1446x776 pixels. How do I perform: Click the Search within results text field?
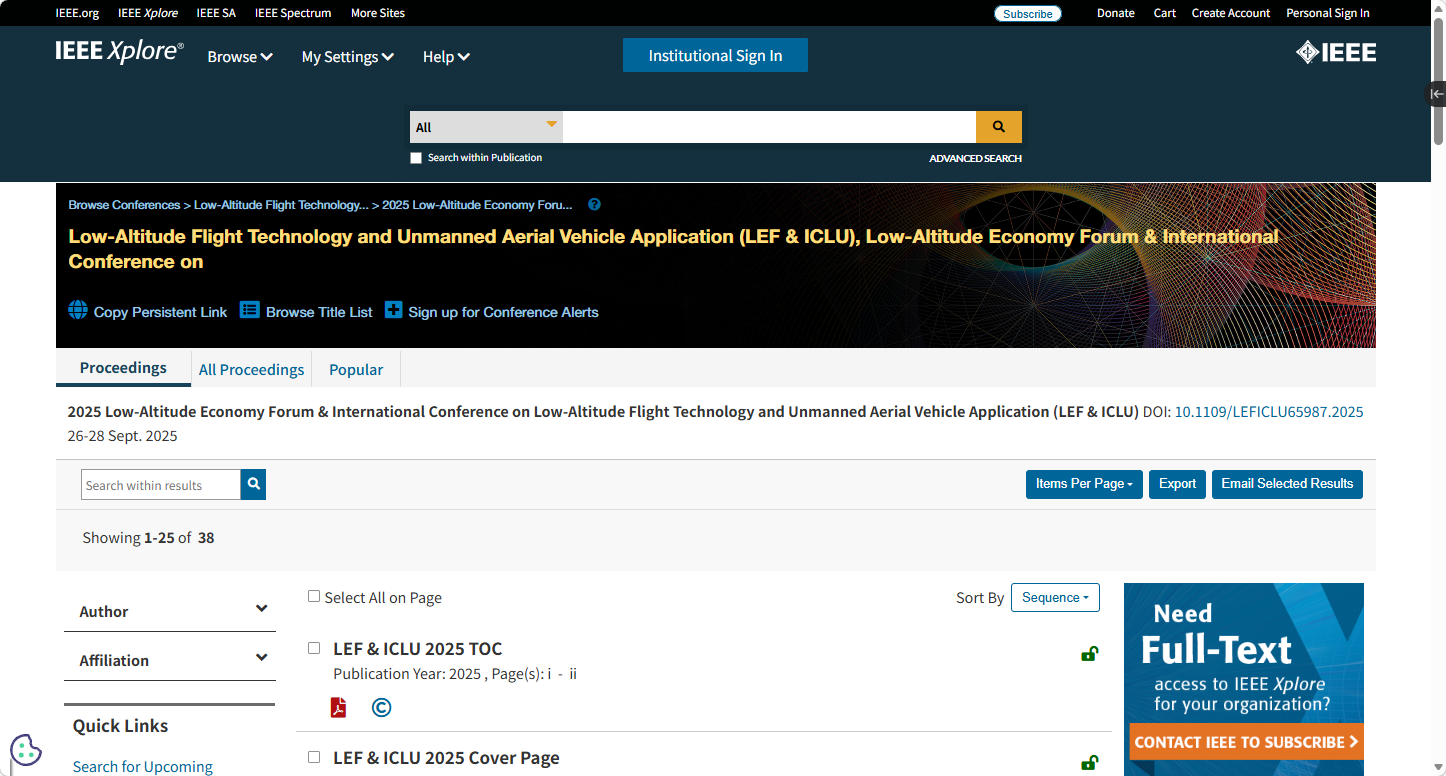point(161,485)
